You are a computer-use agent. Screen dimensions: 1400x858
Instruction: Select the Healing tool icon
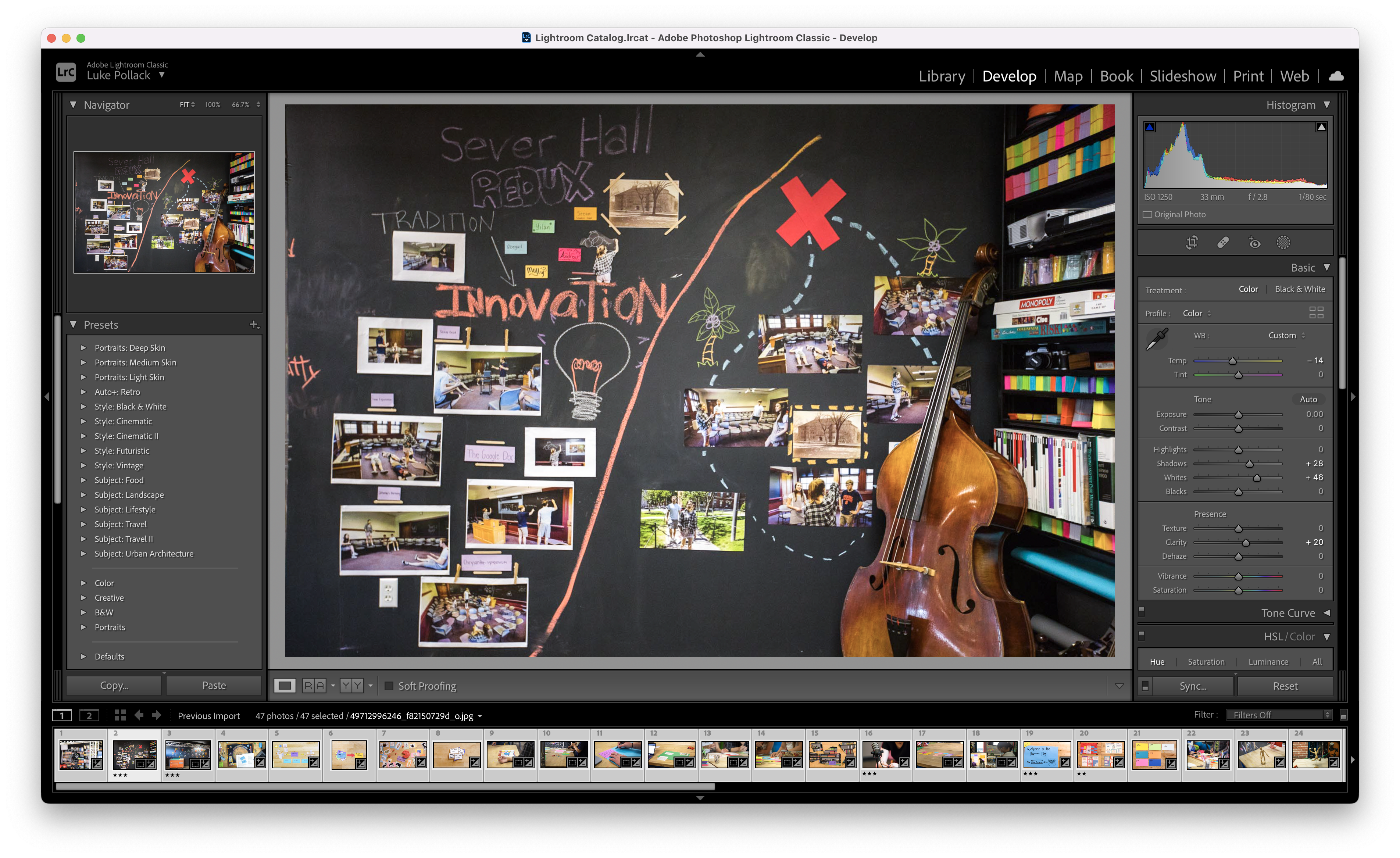(x=1223, y=243)
